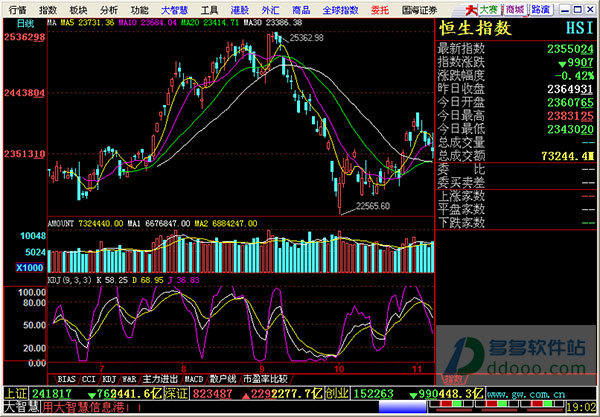Click the 上证 index value 241817
This screenshot has height=417, width=600.
51,393
